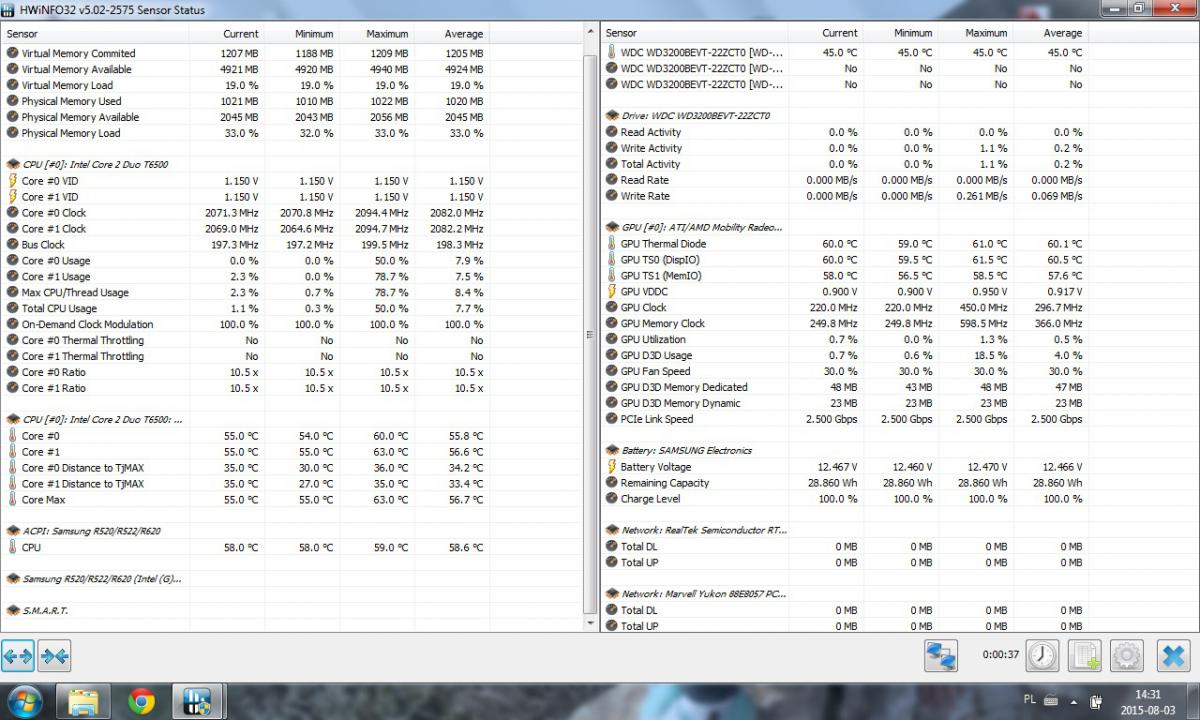1200x720 pixels.
Task: Click the left pane scroll up arrow
Action: coord(590,34)
